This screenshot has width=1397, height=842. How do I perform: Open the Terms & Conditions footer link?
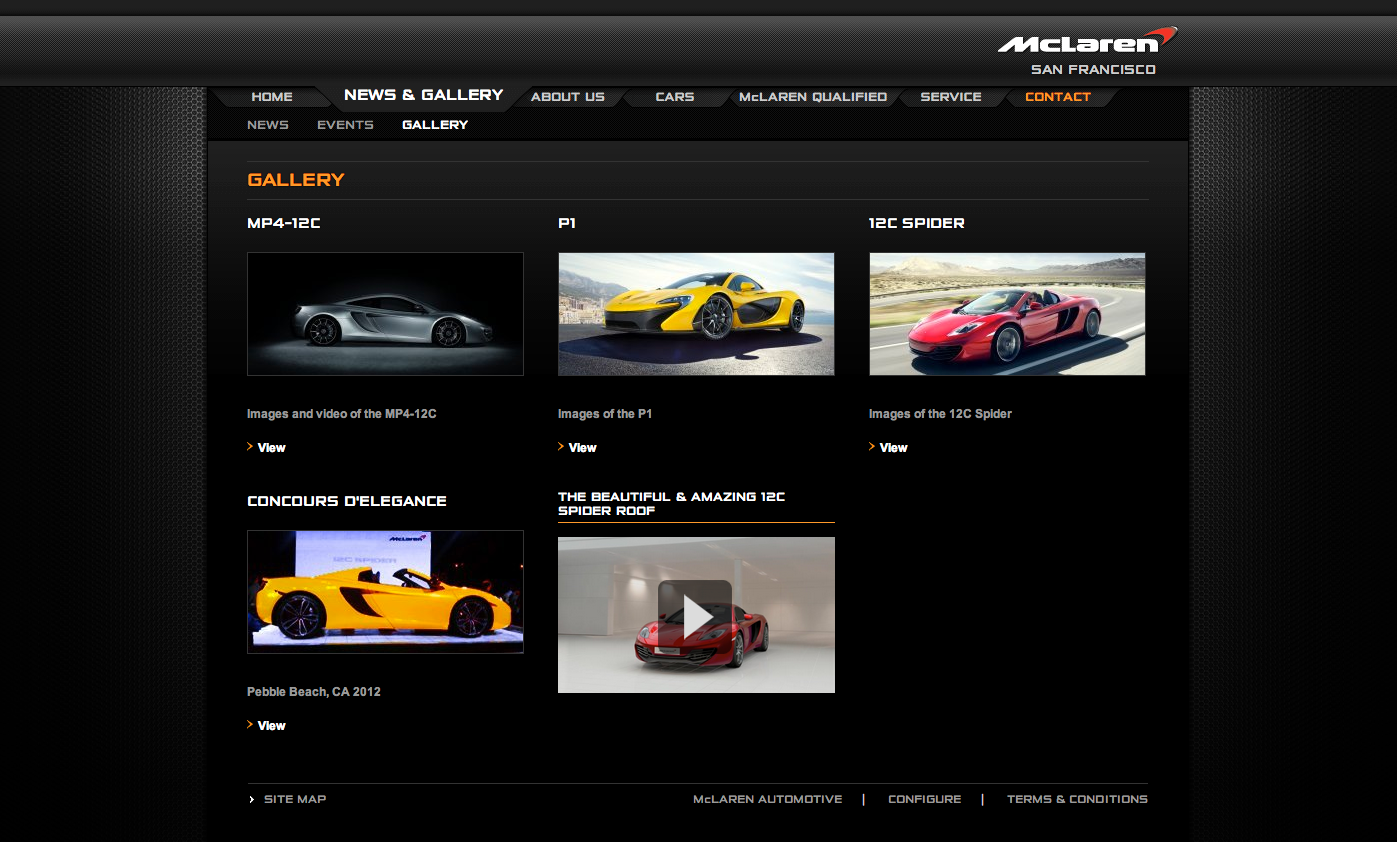click(1077, 799)
